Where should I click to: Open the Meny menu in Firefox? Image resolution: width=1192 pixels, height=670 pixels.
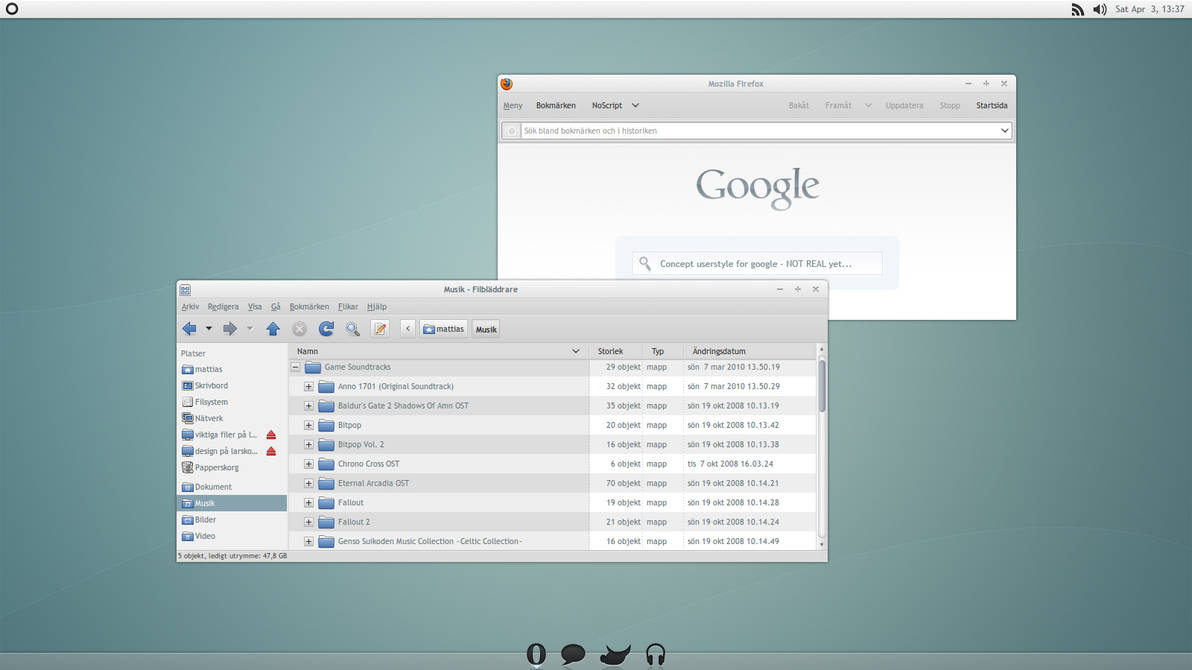coord(512,106)
